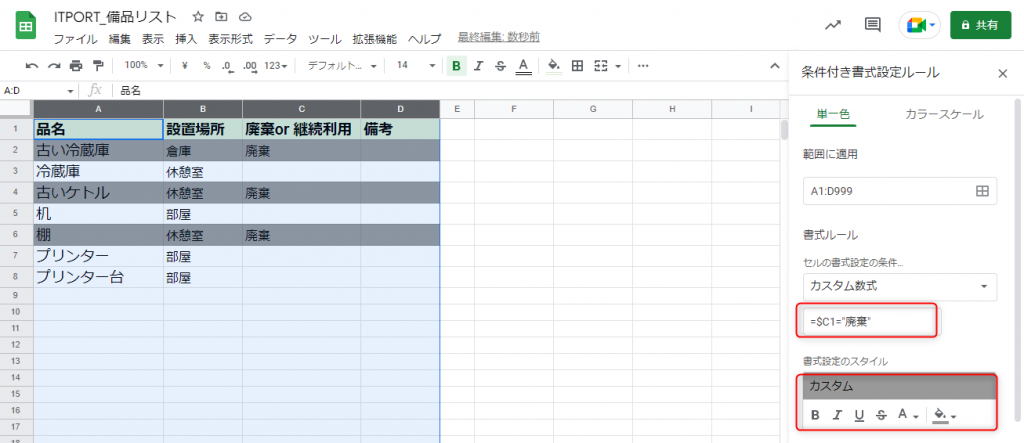Screen dimensions: 1024x443
Task: Open the データ menu
Action: tap(280, 39)
